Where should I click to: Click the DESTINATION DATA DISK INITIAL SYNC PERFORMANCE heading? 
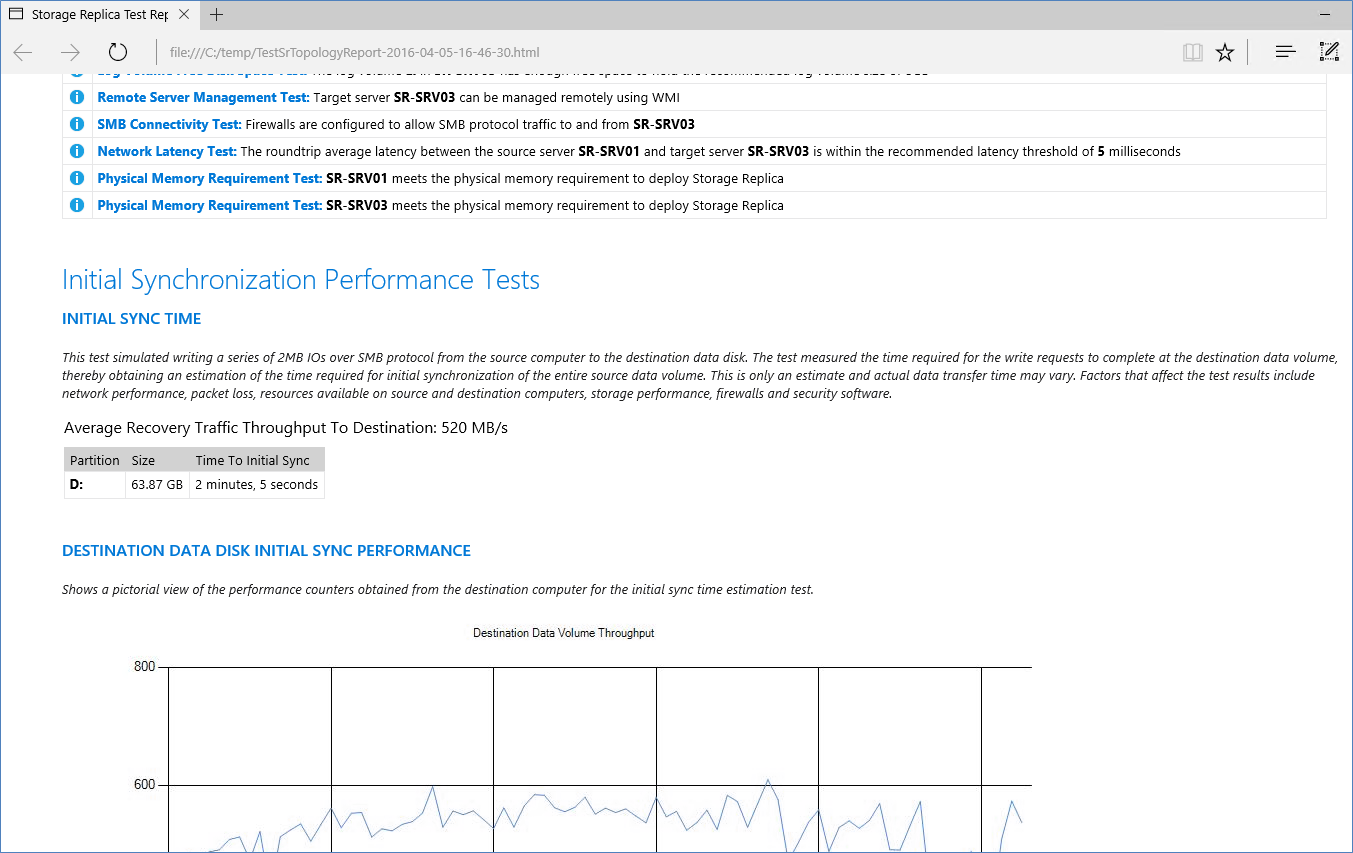point(266,550)
